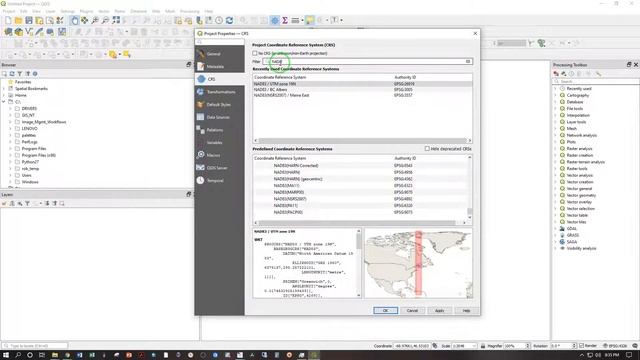Screen dimensions: 640x360
Task: Switch to the Temporal tab
Action: click(x=220, y=180)
